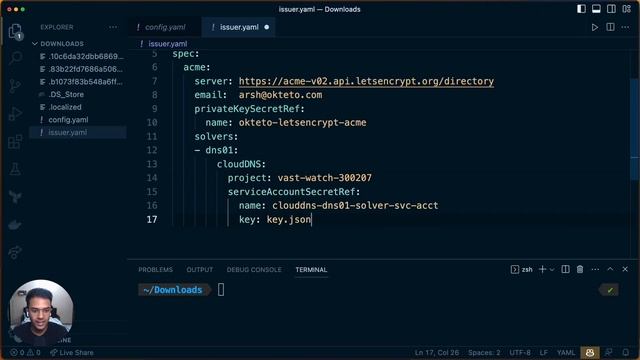640x360 pixels.
Task: Switch to the issuer.yaml editor tab
Action: tap(239, 27)
